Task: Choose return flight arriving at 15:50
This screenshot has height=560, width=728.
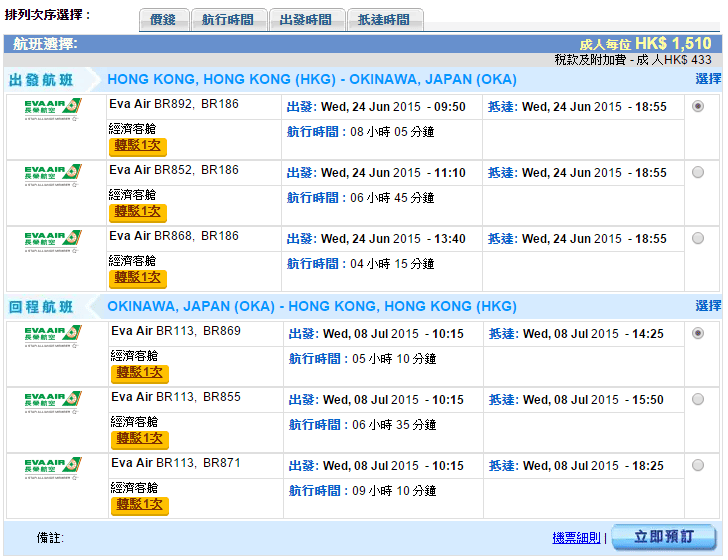Action: tap(697, 399)
